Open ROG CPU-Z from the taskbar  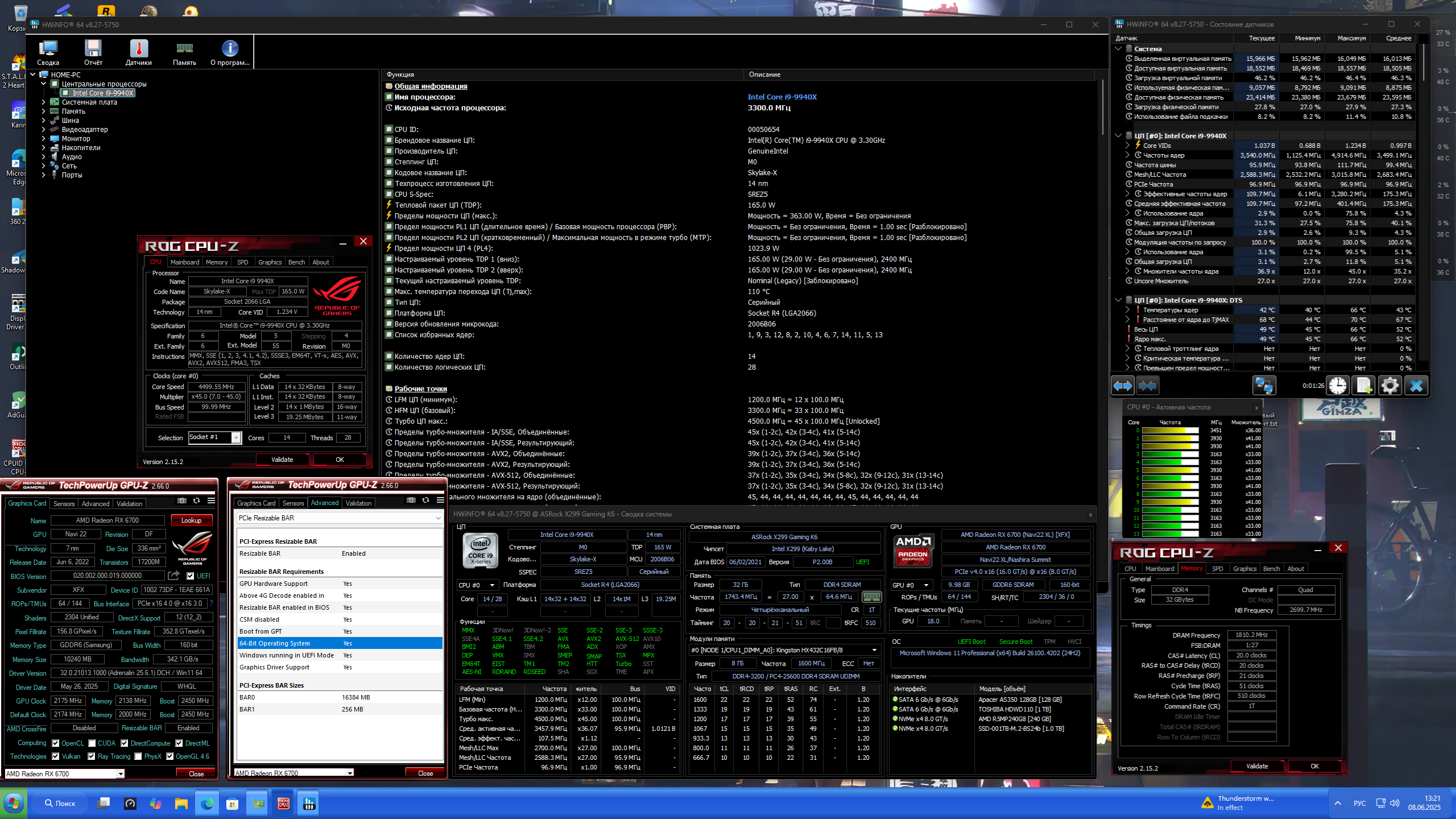[x=283, y=804]
